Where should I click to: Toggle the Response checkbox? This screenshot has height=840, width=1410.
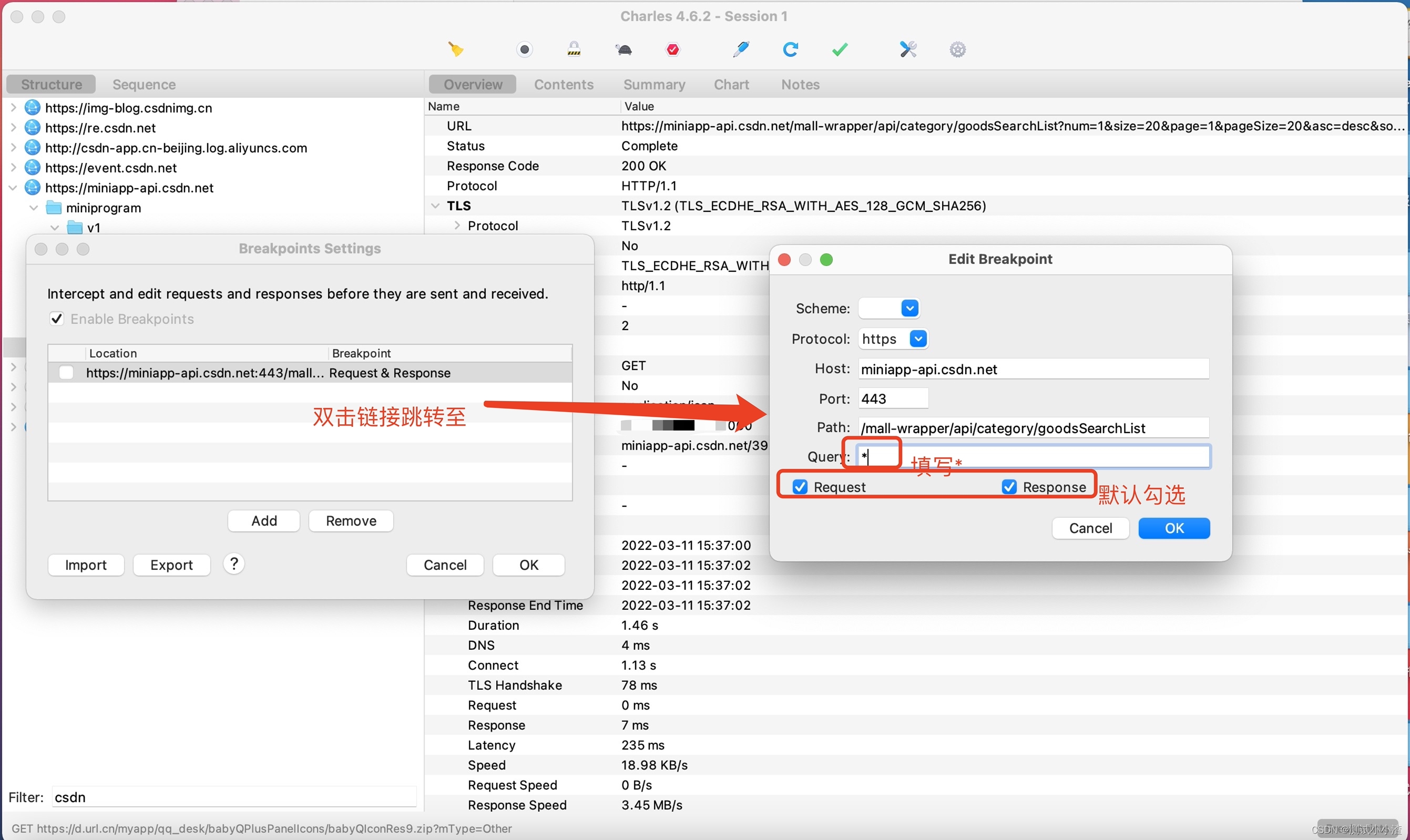click(x=1009, y=487)
